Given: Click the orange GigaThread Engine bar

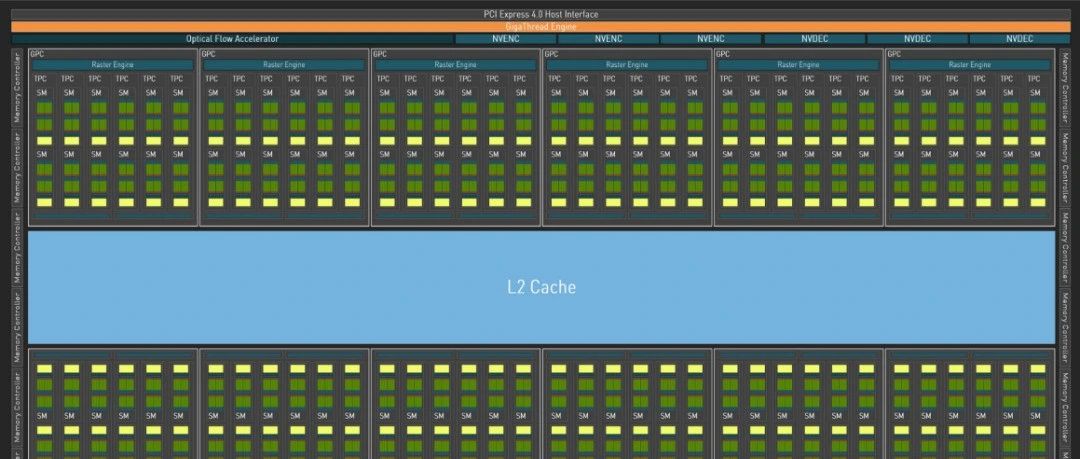Looking at the screenshot, I should click(540, 26).
